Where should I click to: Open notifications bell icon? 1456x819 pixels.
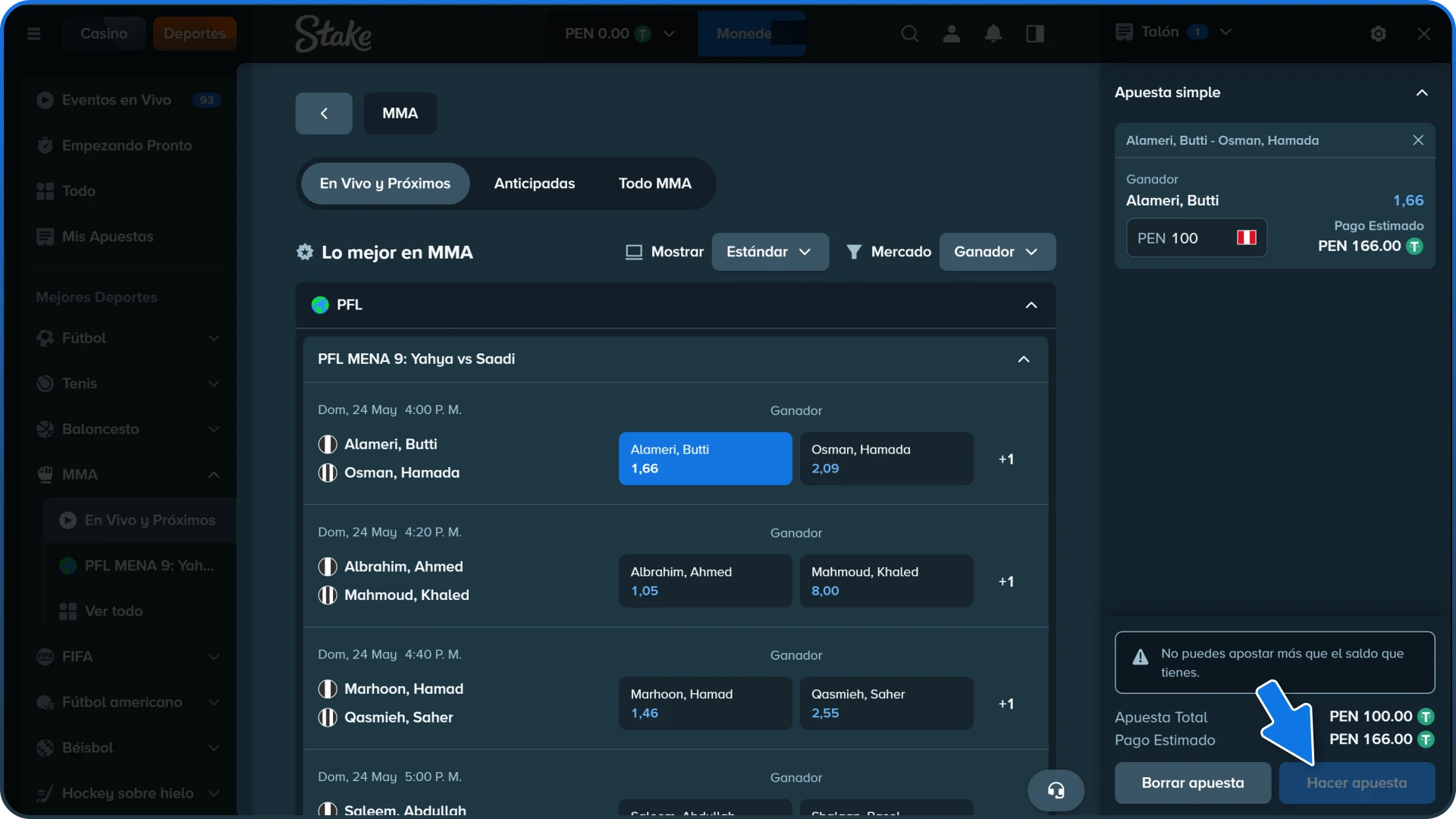(x=993, y=33)
